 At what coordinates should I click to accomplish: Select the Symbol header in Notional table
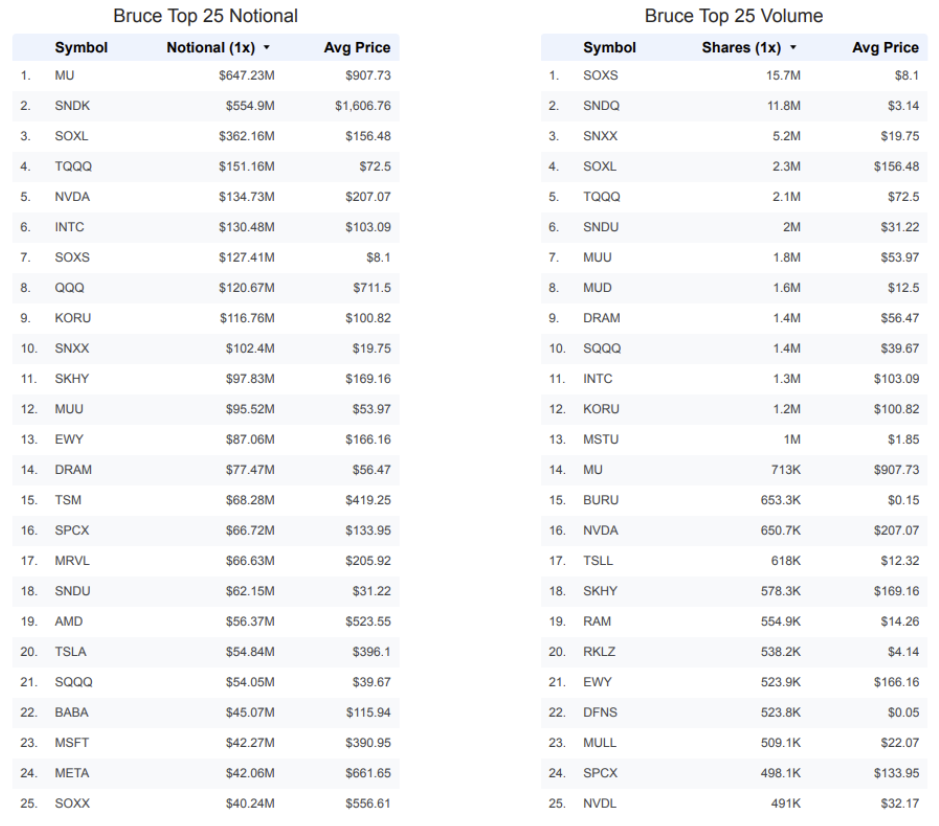coord(81,47)
